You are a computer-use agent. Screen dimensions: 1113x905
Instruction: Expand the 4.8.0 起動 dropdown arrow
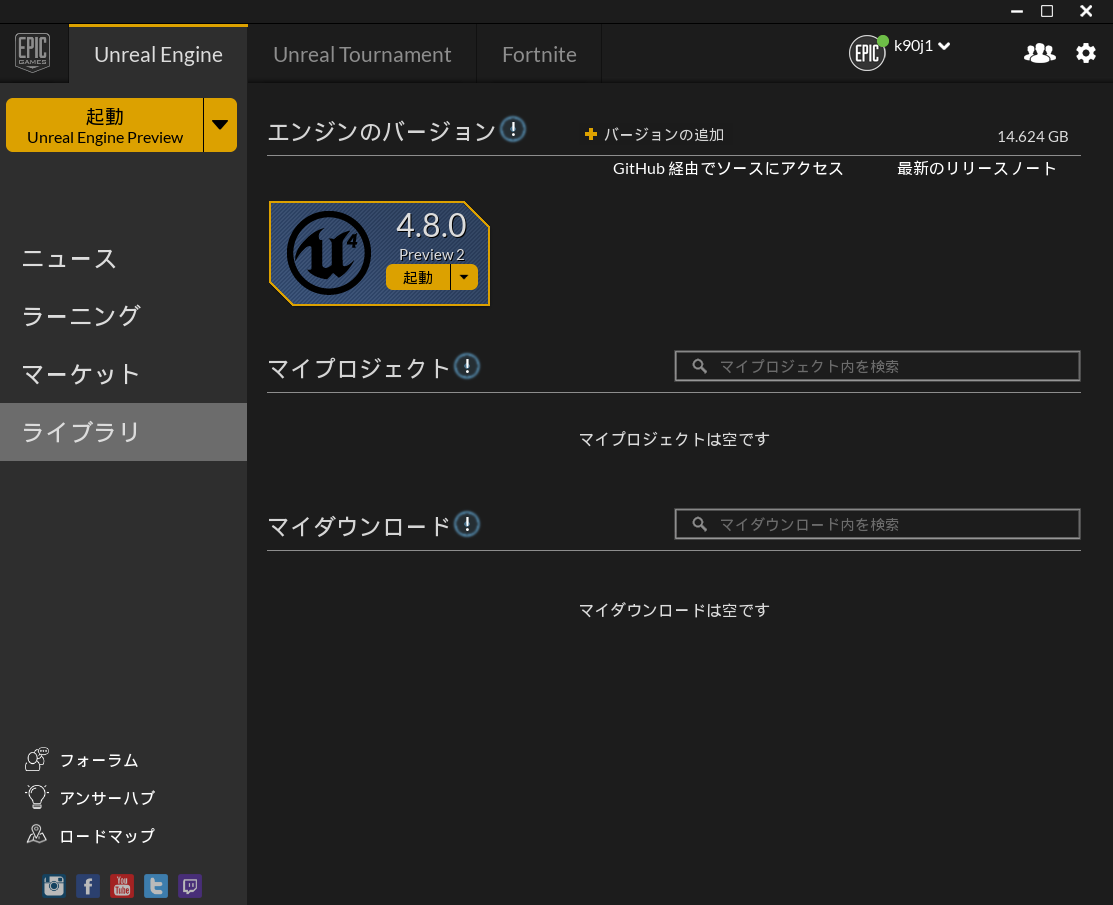point(464,278)
